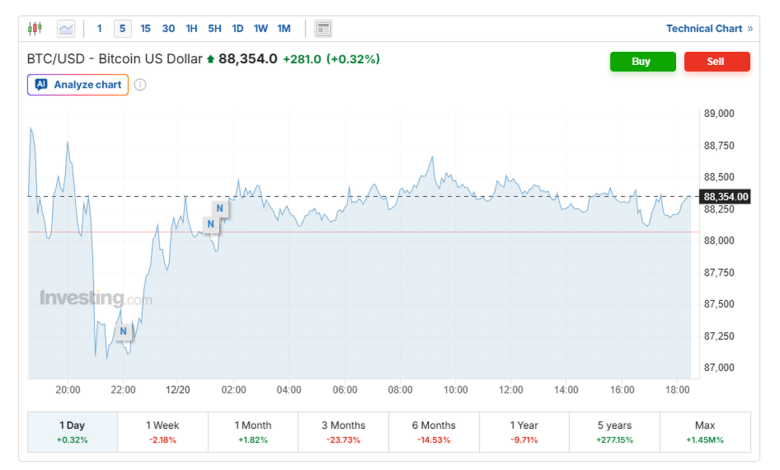
Task: Click the news/table layout icon in toolbar
Action: coord(323,29)
